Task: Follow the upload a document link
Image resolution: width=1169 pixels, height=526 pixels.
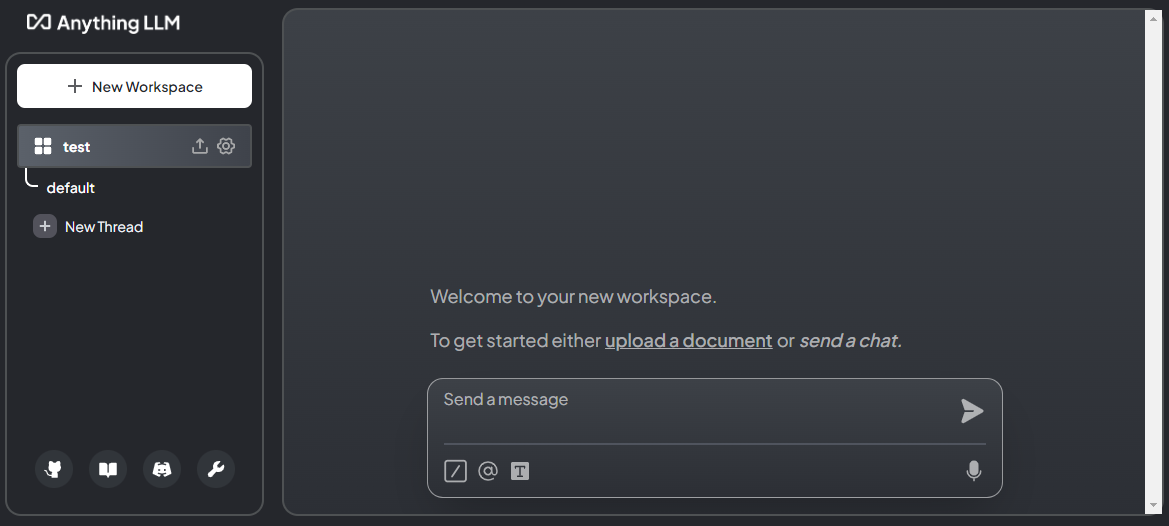Action: [688, 340]
